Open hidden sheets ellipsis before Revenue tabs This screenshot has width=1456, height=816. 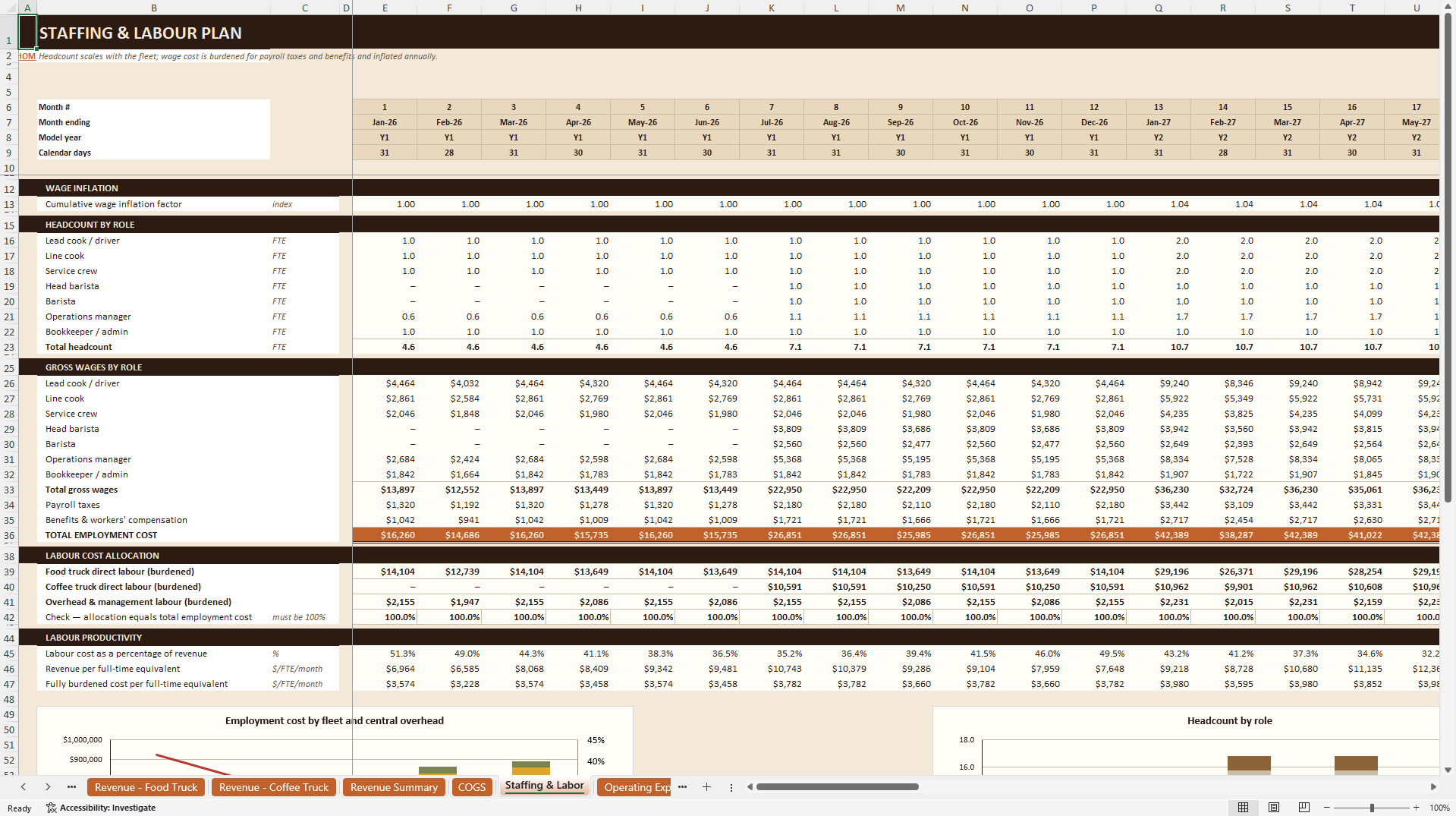pyautogui.click(x=71, y=787)
